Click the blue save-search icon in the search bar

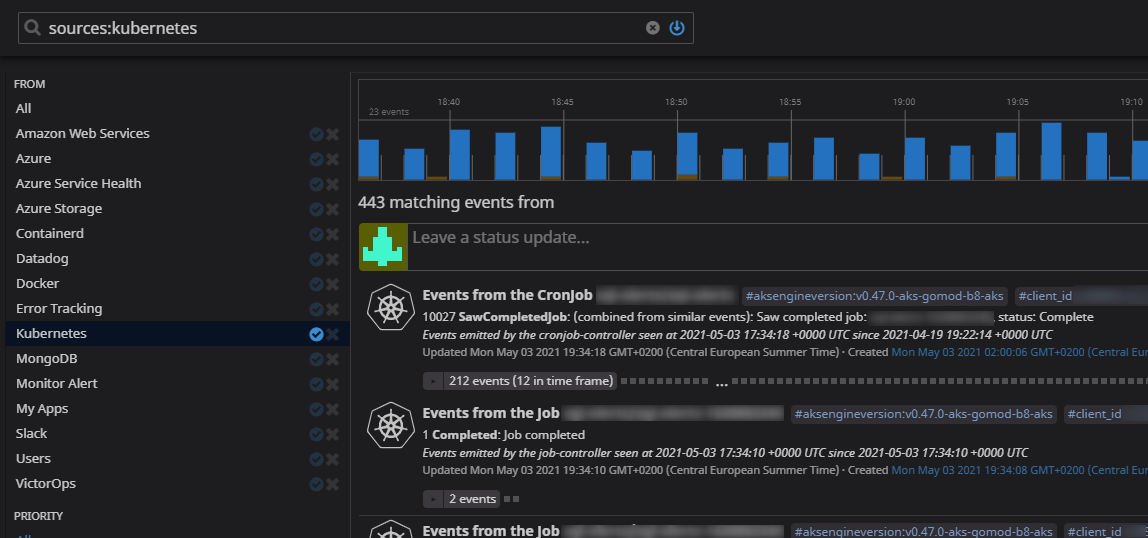677,28
